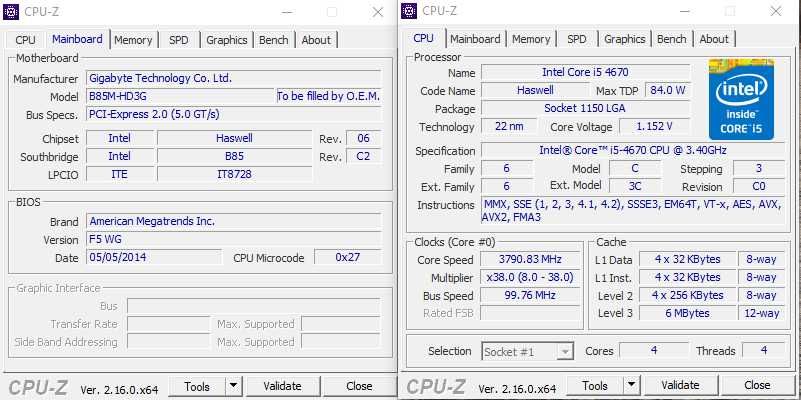Switch to Memory tab in left window
The width and height of the screenshot is (801, 400).
[x=133, y=40]
